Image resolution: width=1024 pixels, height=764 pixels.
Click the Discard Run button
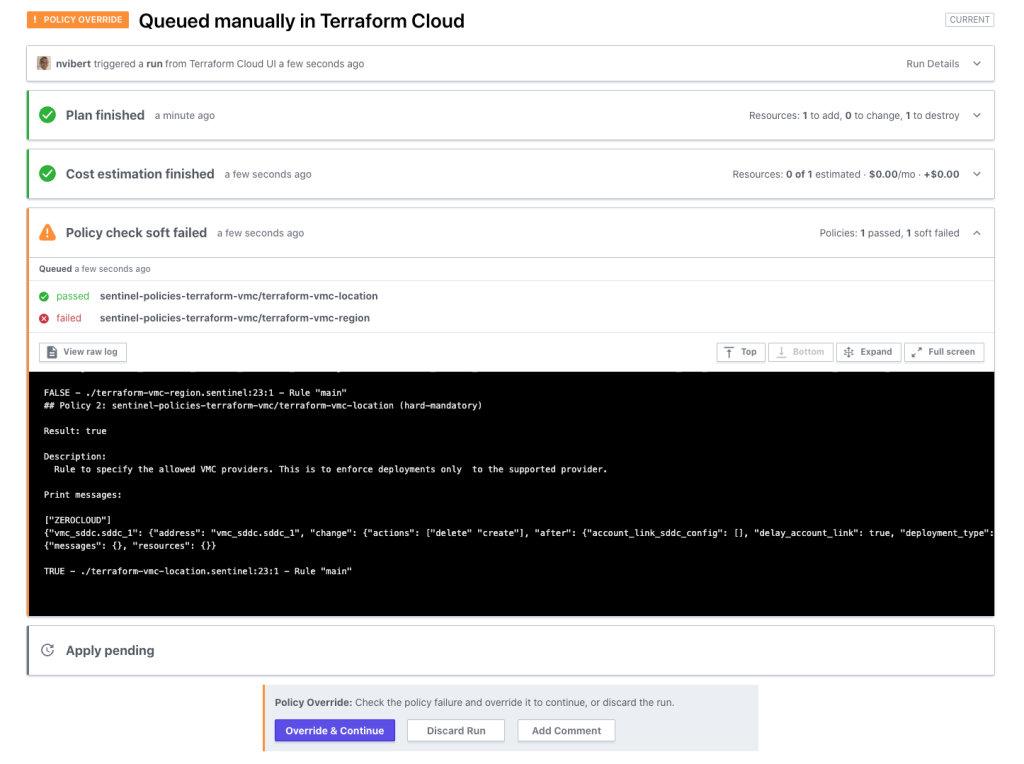tap(456, 731)
